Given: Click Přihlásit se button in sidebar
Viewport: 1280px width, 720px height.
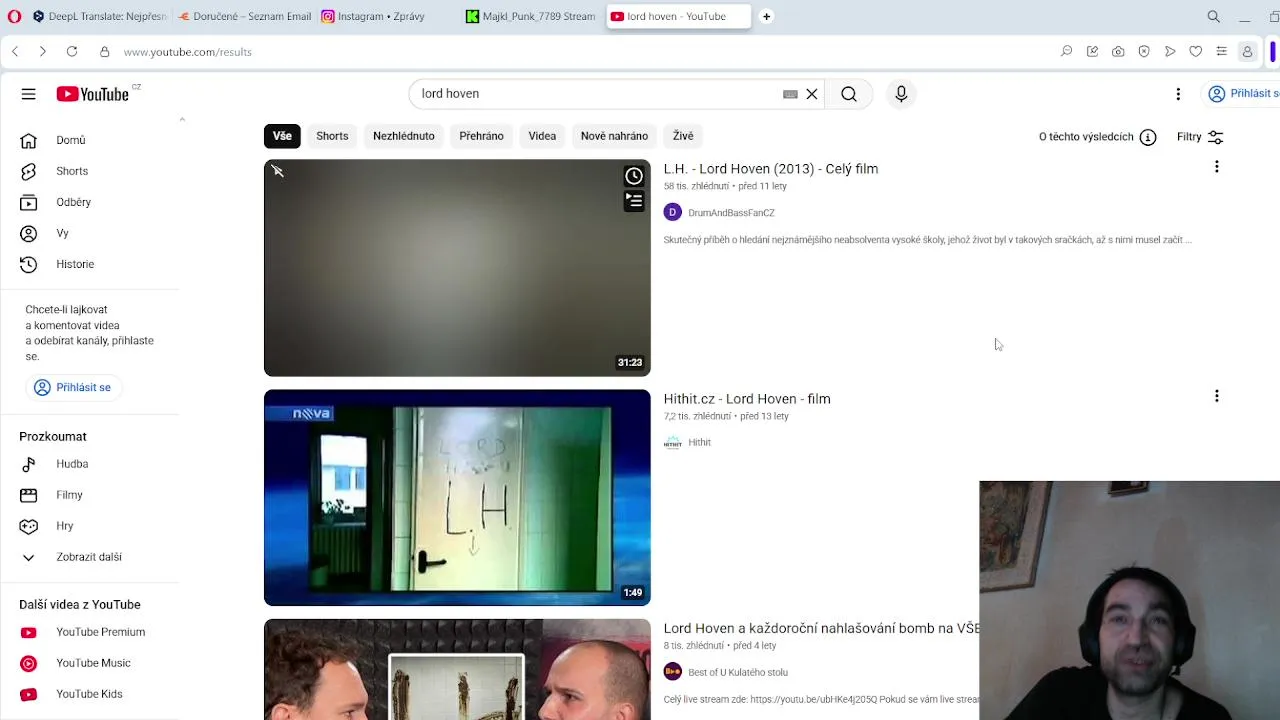Looking at the screenshot, I should (72, 387).
